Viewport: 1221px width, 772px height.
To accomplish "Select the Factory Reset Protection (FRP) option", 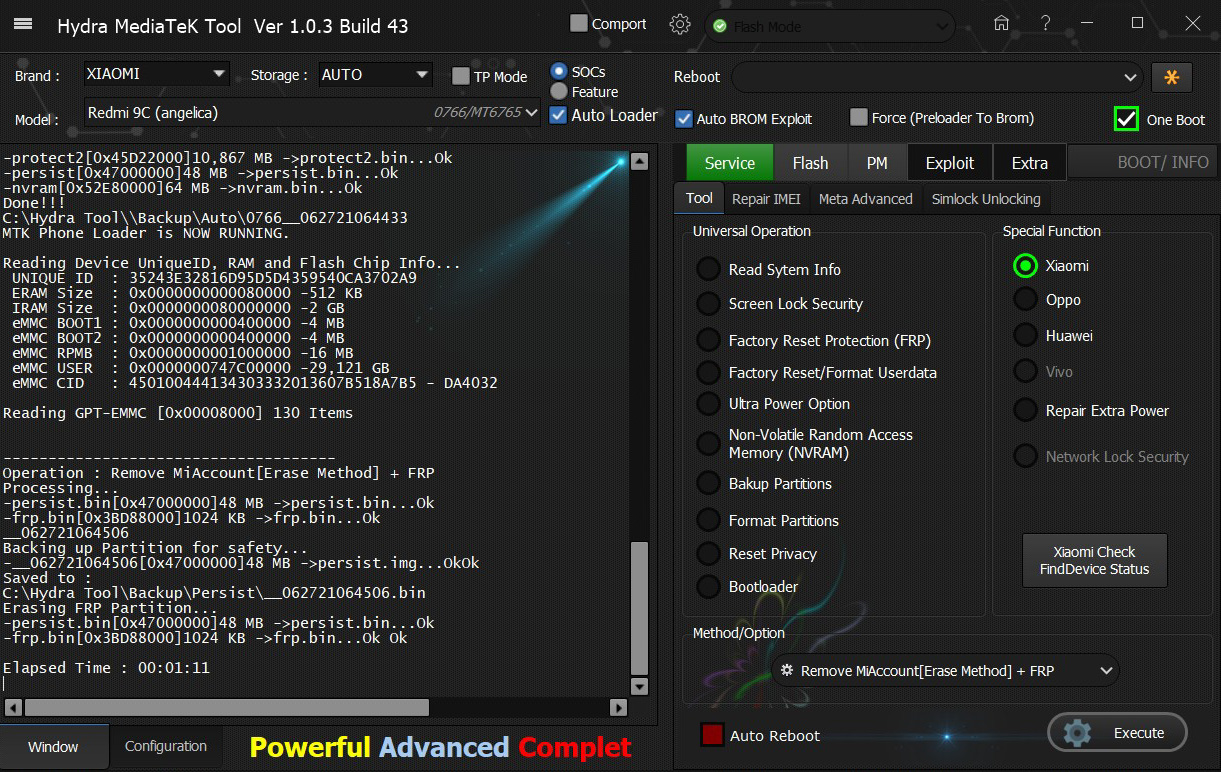I will 709,341.
